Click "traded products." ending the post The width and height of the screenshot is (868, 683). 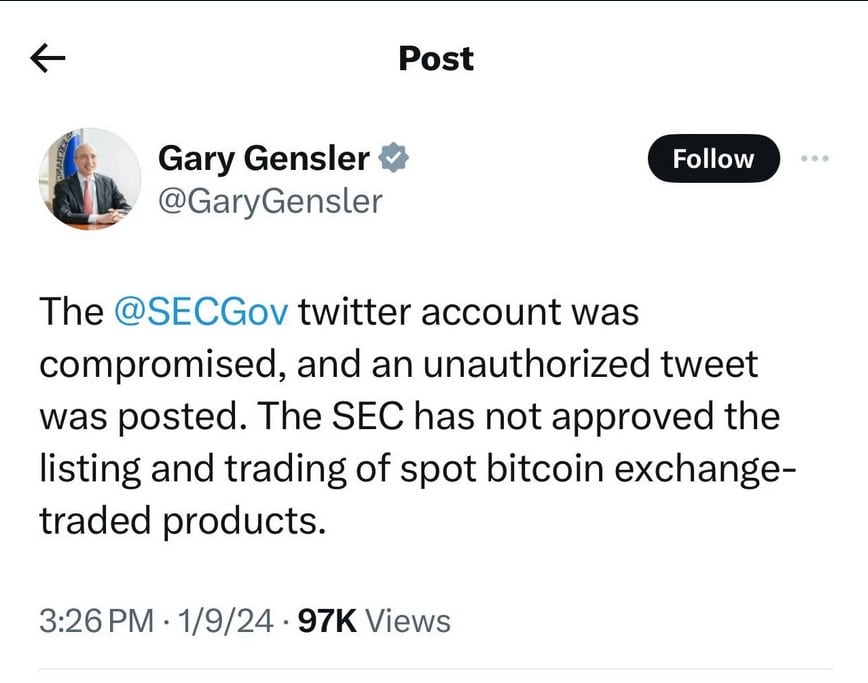coord(183,521)
